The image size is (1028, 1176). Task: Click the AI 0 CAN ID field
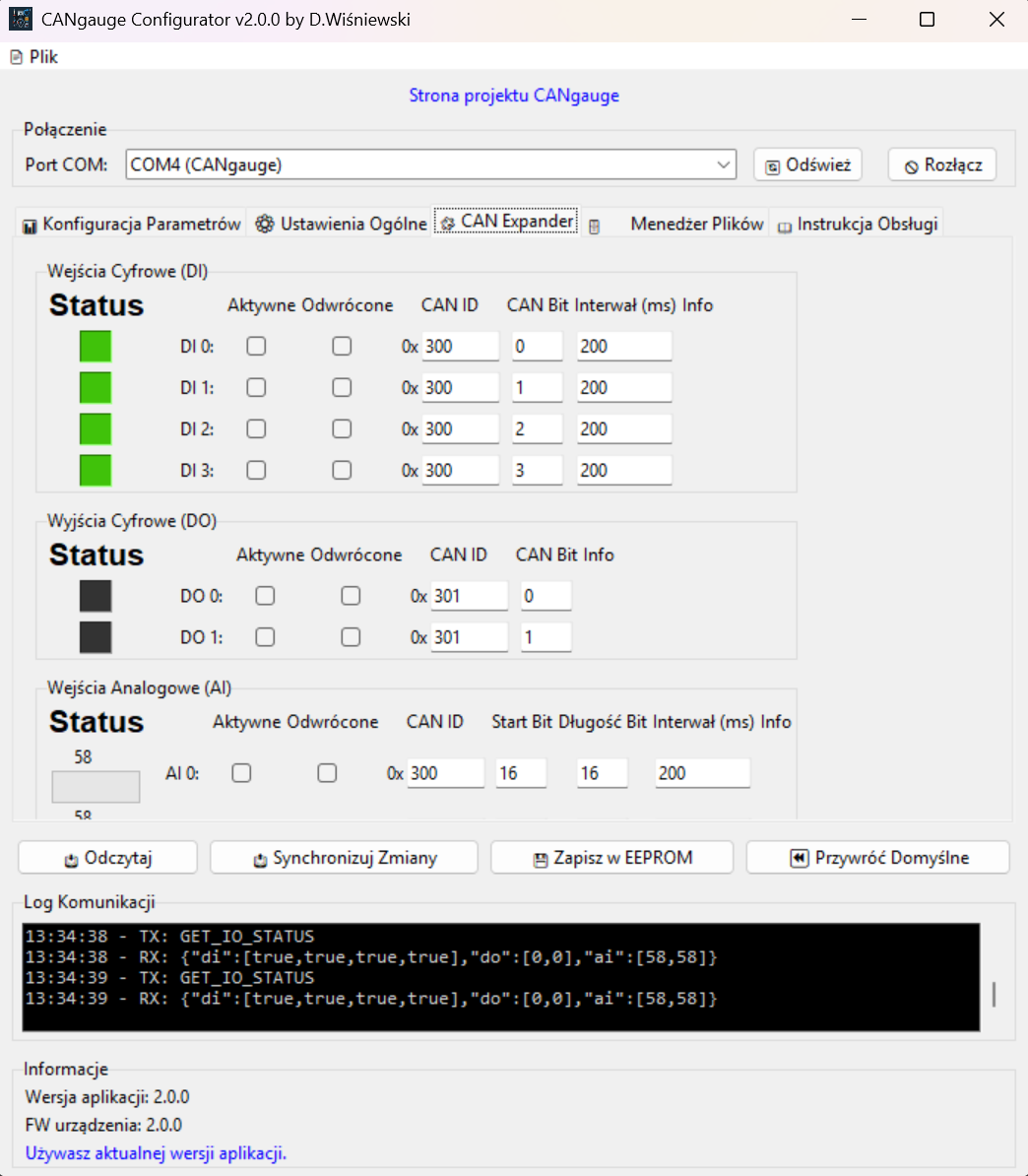445,773
